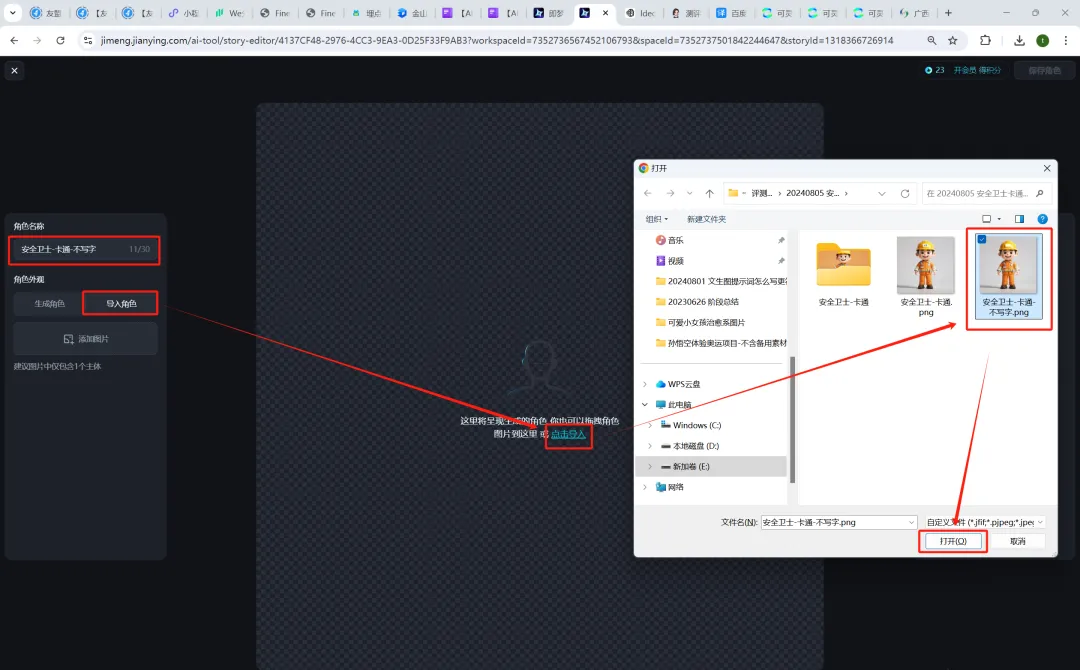Open the file dialog help icon
This screenshot has width=1080, height=670.
coord(1042,219)
